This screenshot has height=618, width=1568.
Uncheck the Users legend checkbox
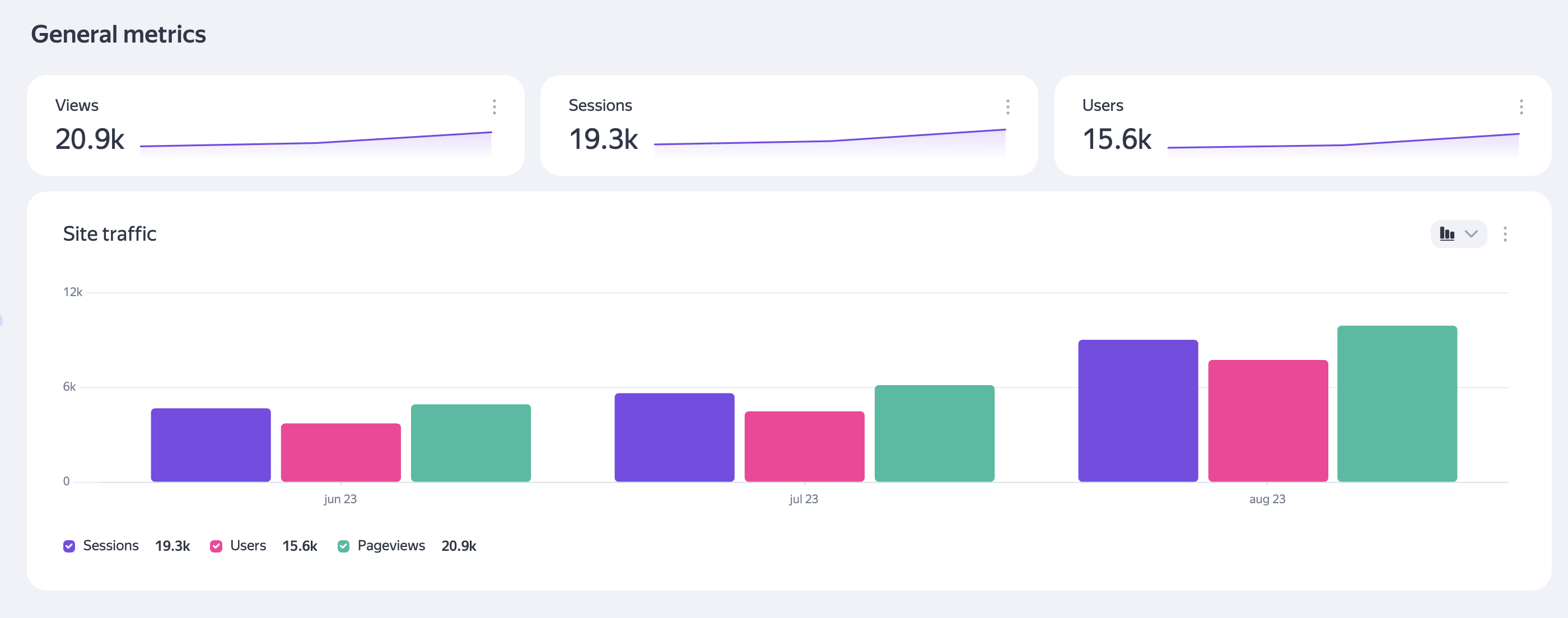coord(216,546)
